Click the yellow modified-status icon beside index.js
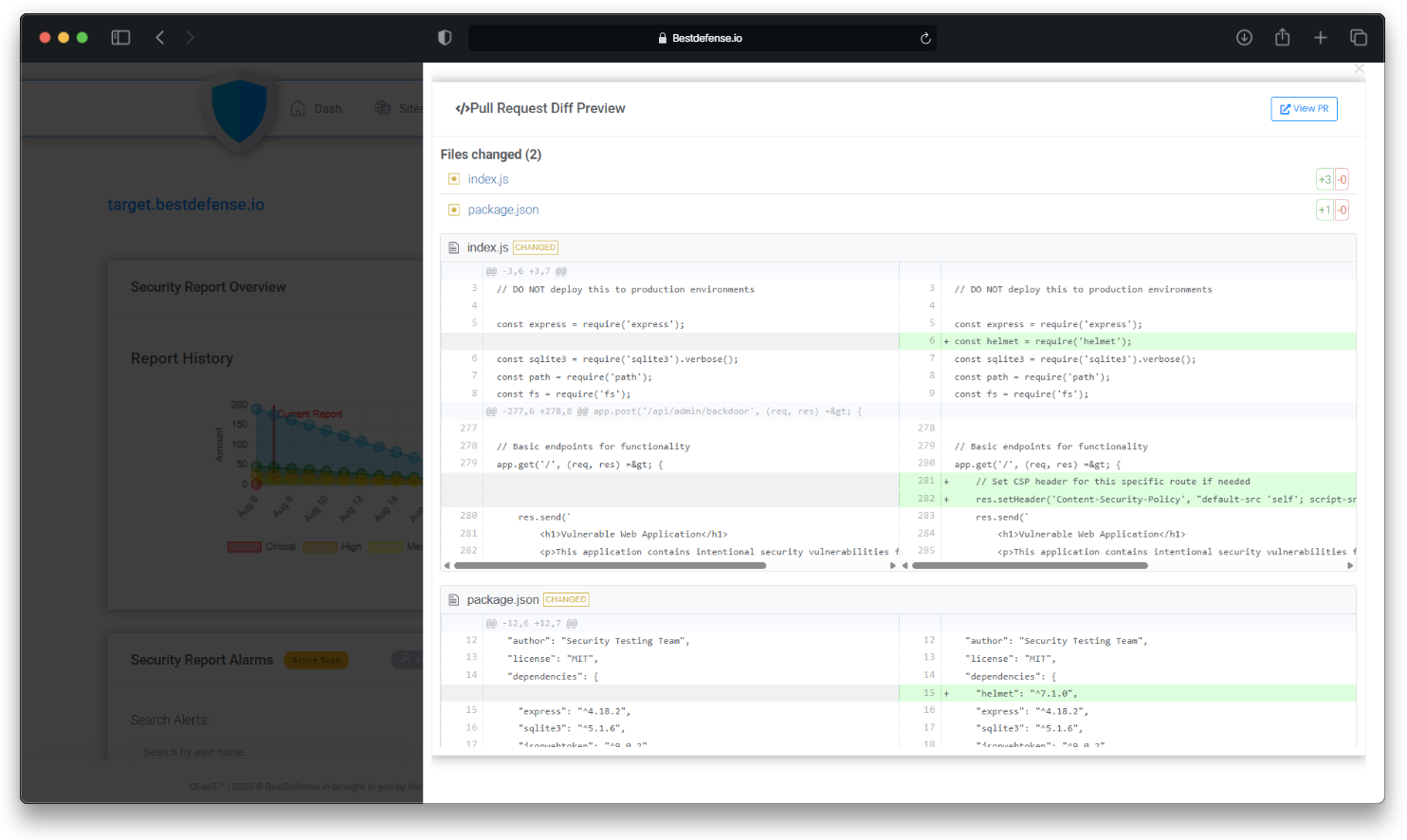 pyautogui.click(x=454, y=178)
